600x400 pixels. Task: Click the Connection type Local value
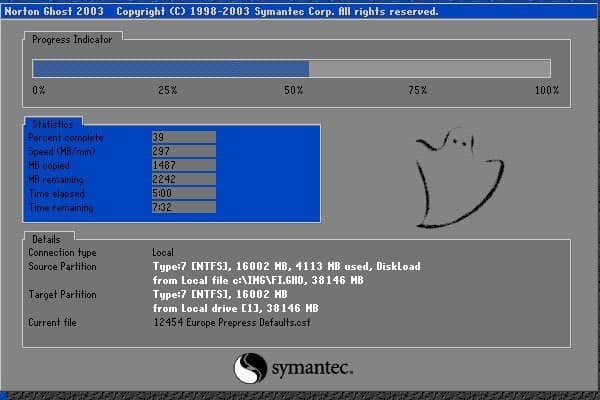click(163, 253)
